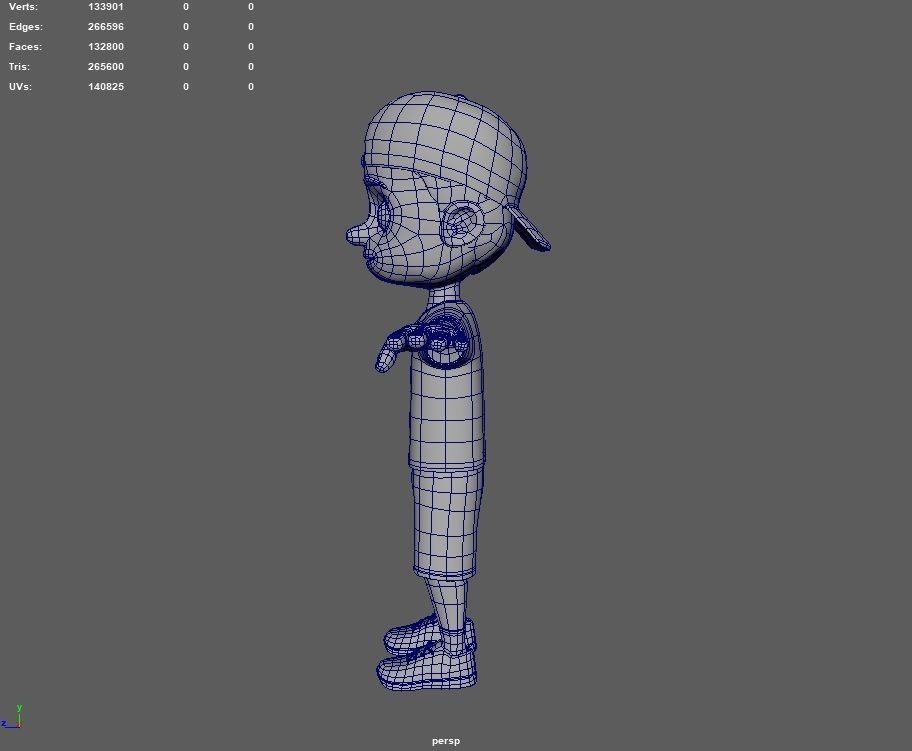Click the UVs label in the HUD
The height and width of the screenshot is (751, 912).
(x=20, y=87)
